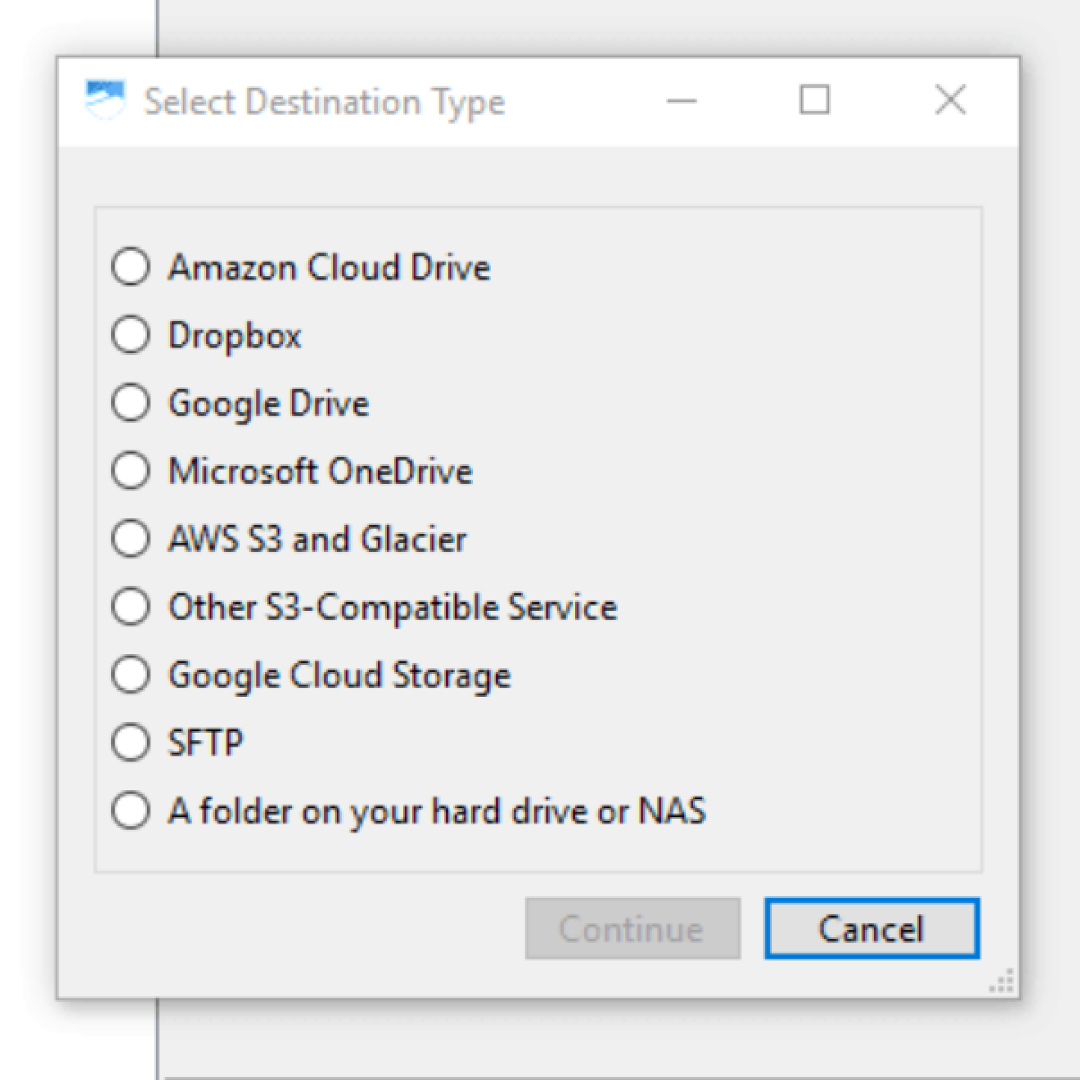
Task: Close the Select Destination Type dialog
Action: click(x=951, y=101)
